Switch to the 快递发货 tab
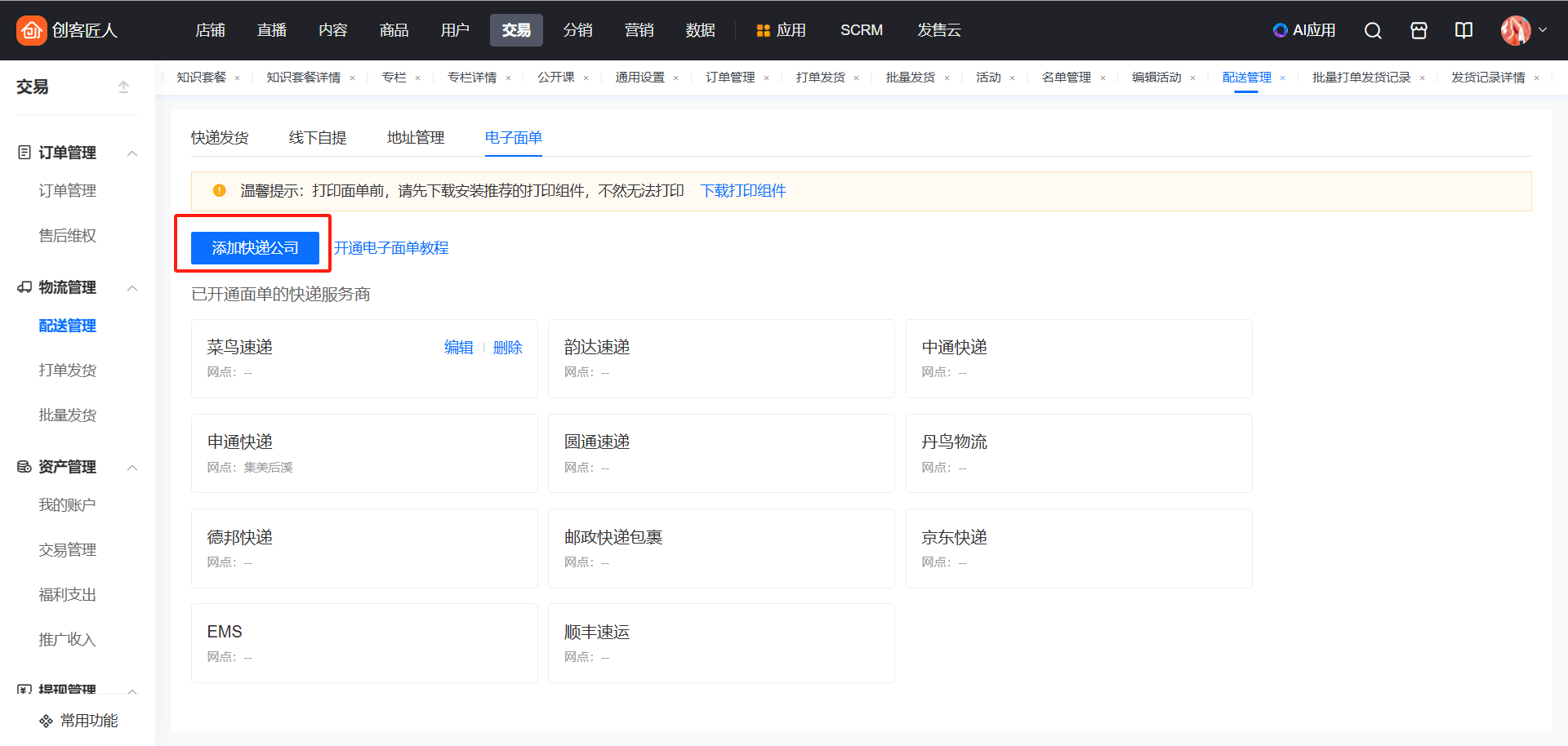Screen dimensions: 1568x746 pos(220,138)
